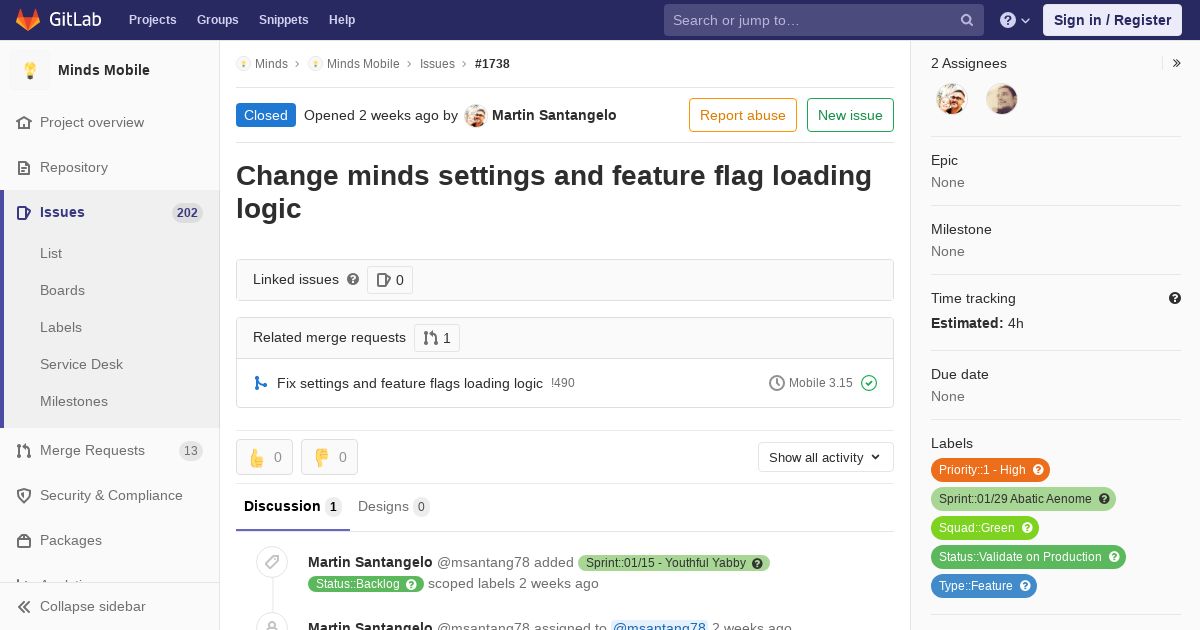
Task: Click the Report abuse button
Action: pyautogui.click(x=742, y=115)
